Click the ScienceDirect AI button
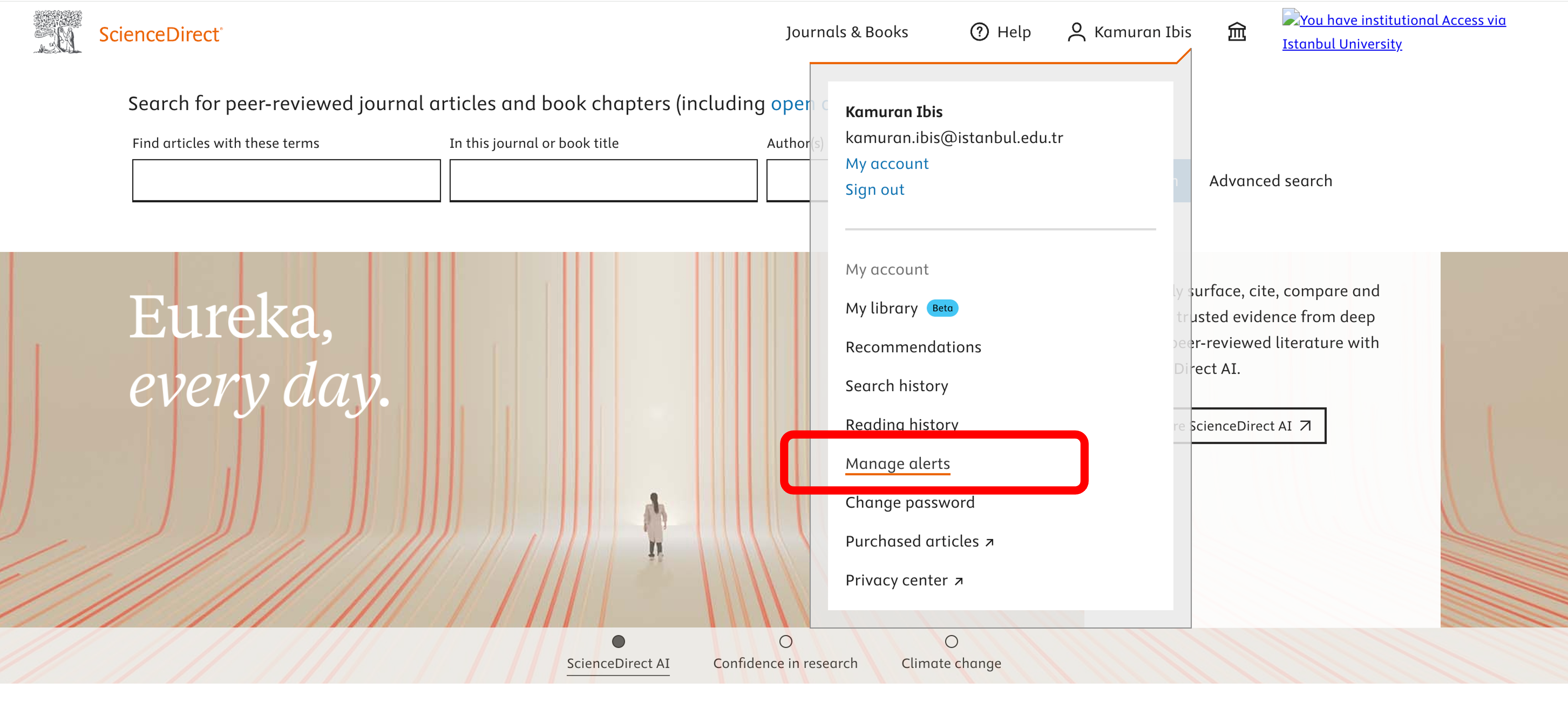The height and width of the screenshot is (717, 1568). pyautogui.click(x=1250, y=425)
